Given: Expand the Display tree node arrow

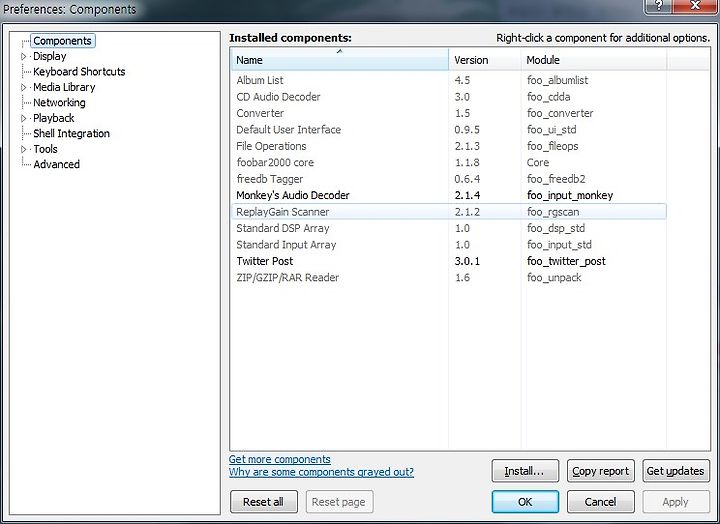Looking at the screenshot, I should tap(24, 56).
